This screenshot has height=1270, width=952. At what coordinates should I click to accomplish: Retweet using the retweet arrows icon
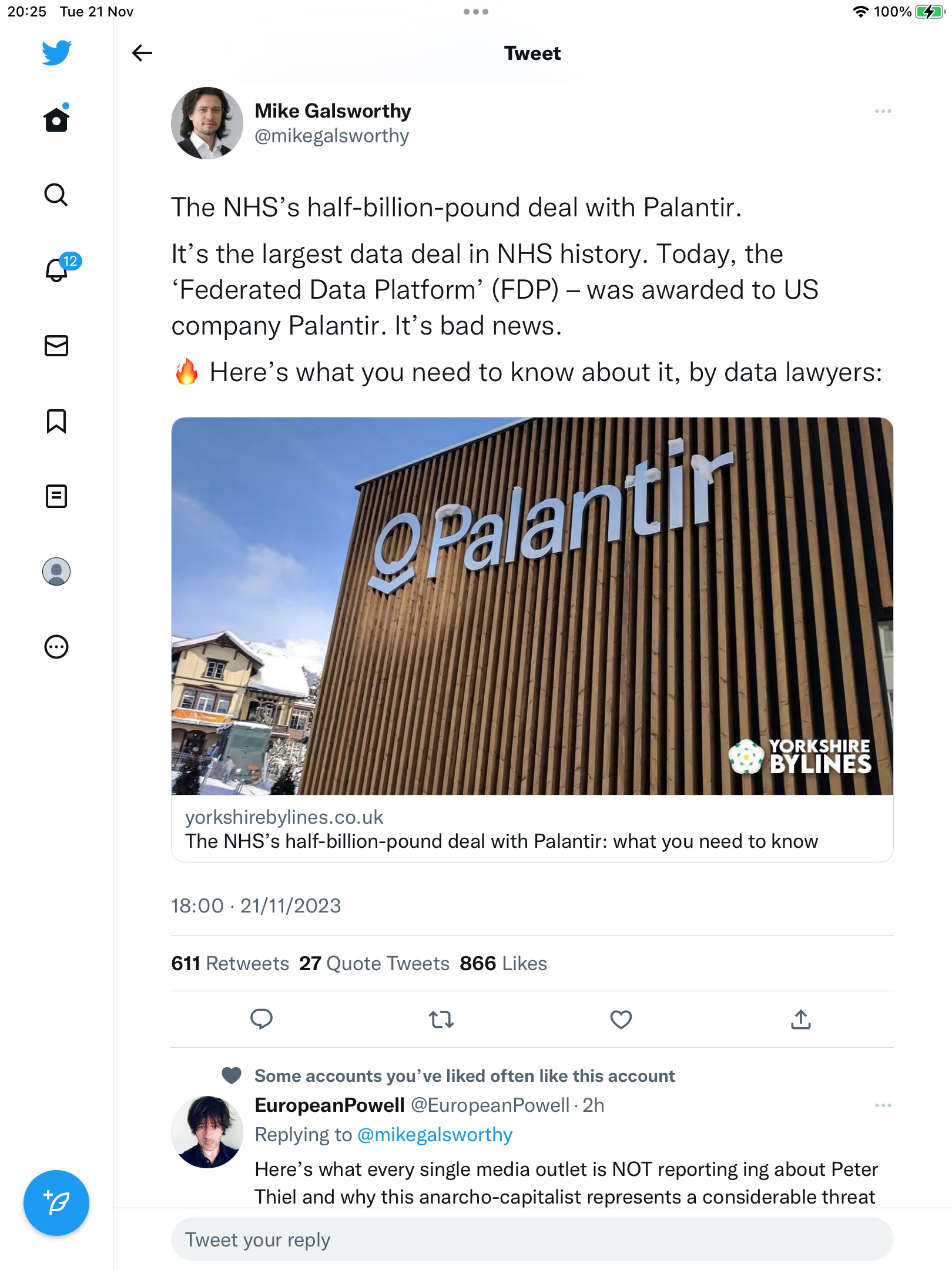pos(441,1019)
